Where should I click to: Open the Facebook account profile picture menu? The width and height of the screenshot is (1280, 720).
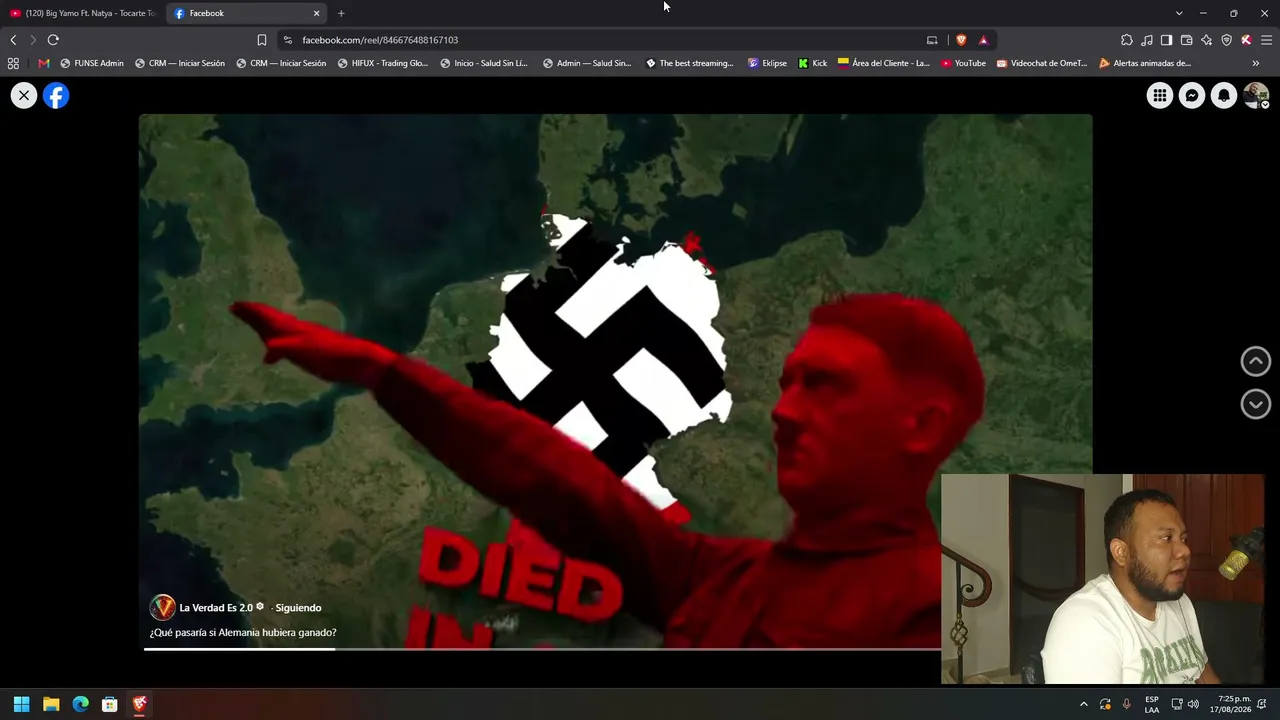(1256, 95)
